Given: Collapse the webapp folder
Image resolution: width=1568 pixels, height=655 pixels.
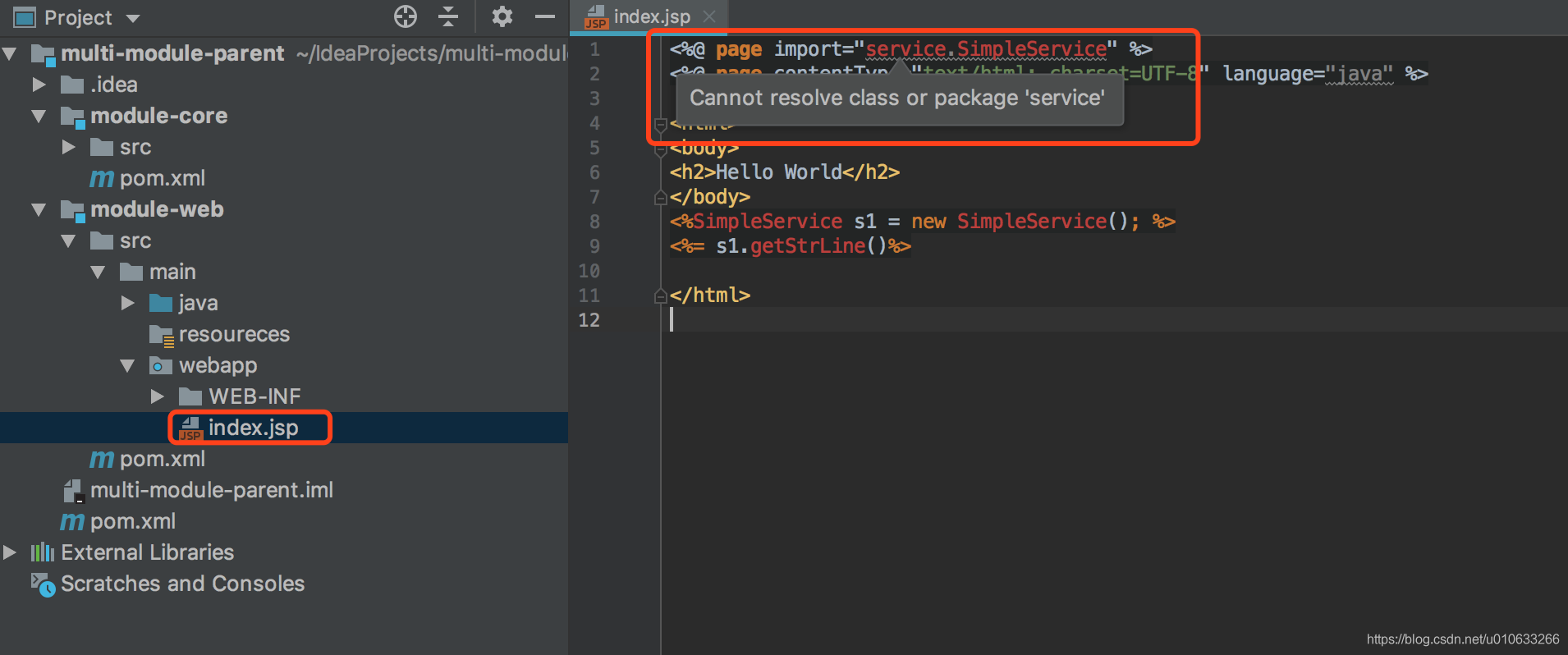Looking at the screenshot, I should click(127, 366).
